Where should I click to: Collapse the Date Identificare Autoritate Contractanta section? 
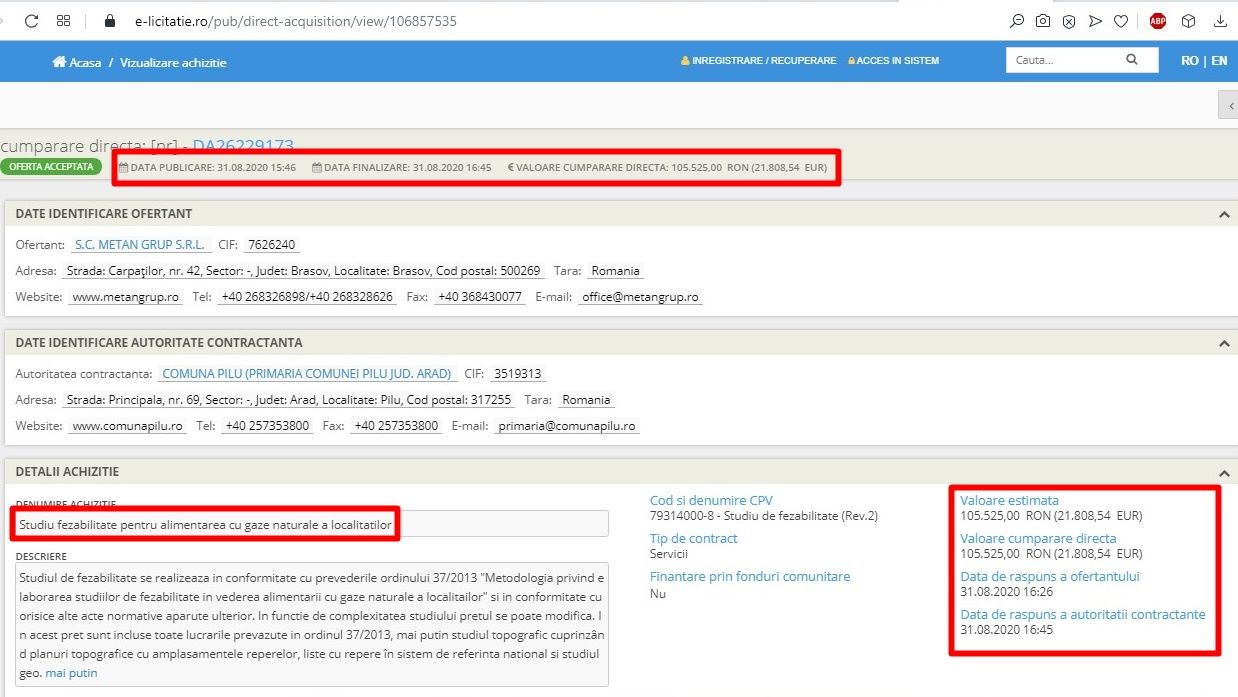[1224, 343]
